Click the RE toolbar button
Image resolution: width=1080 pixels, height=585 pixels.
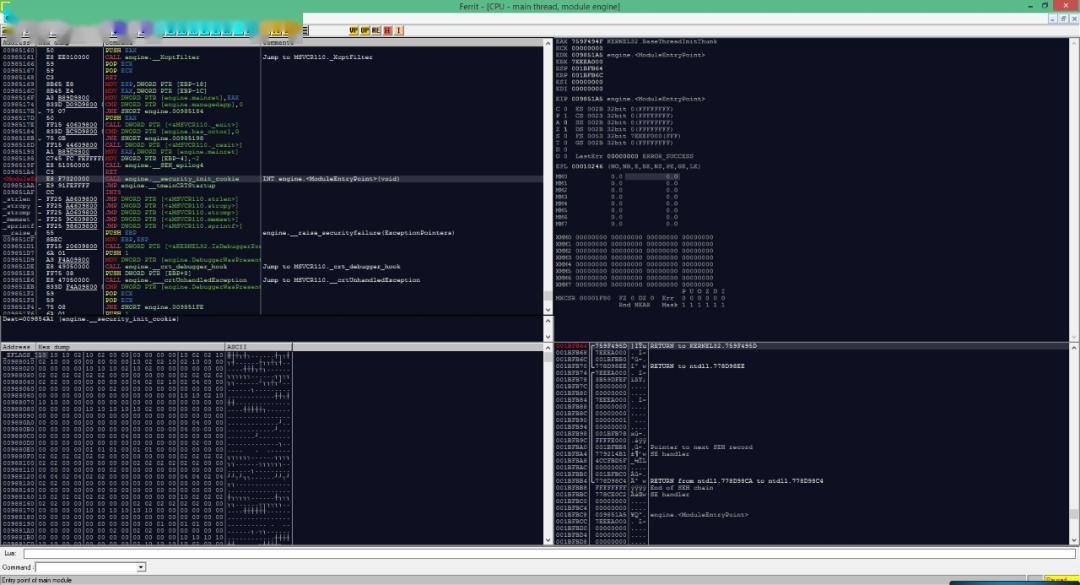tap(376, 30)
